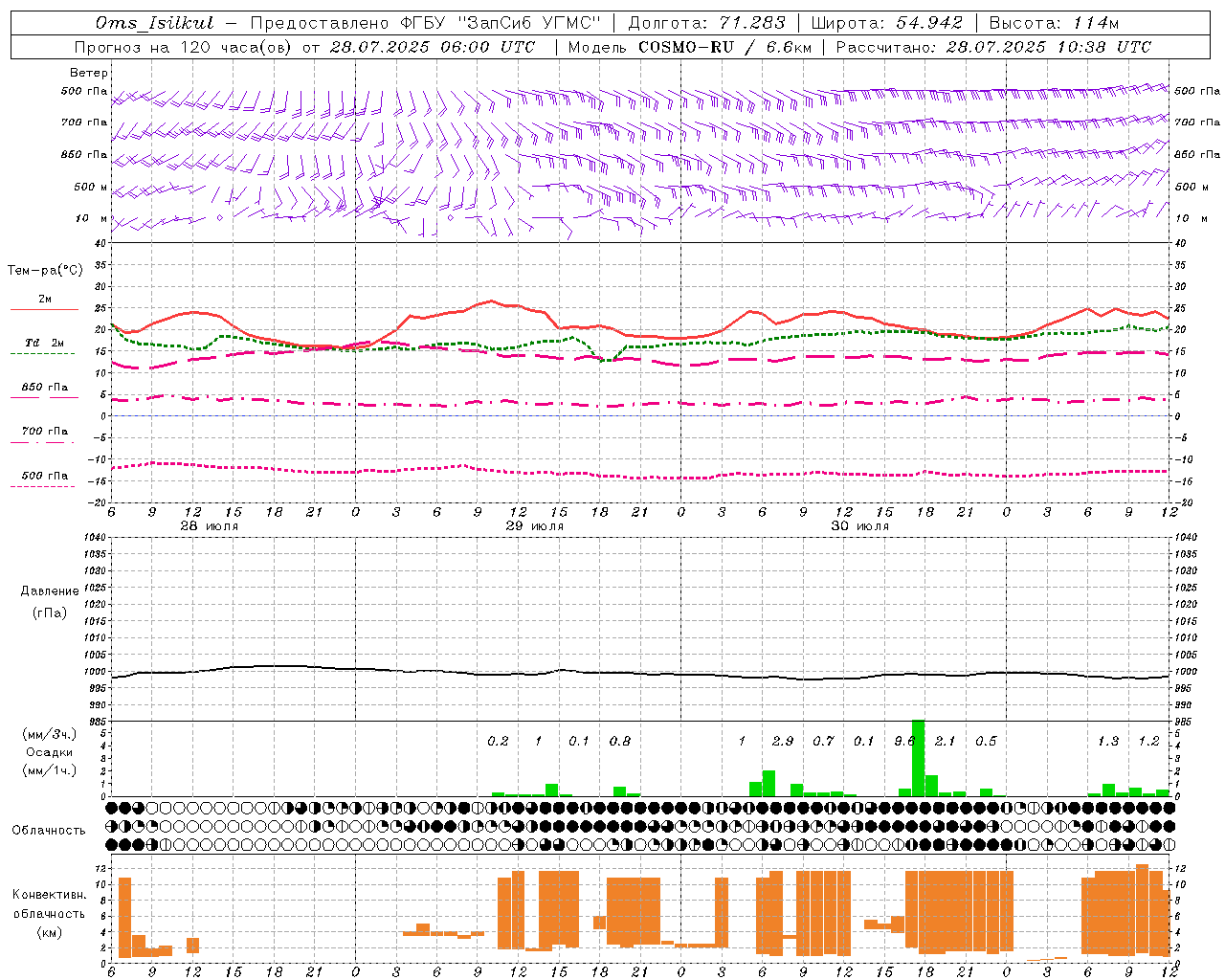Click the Ветер wind panel label
The width and height of the screenshot is (1225, 980).
coord(89,73)
